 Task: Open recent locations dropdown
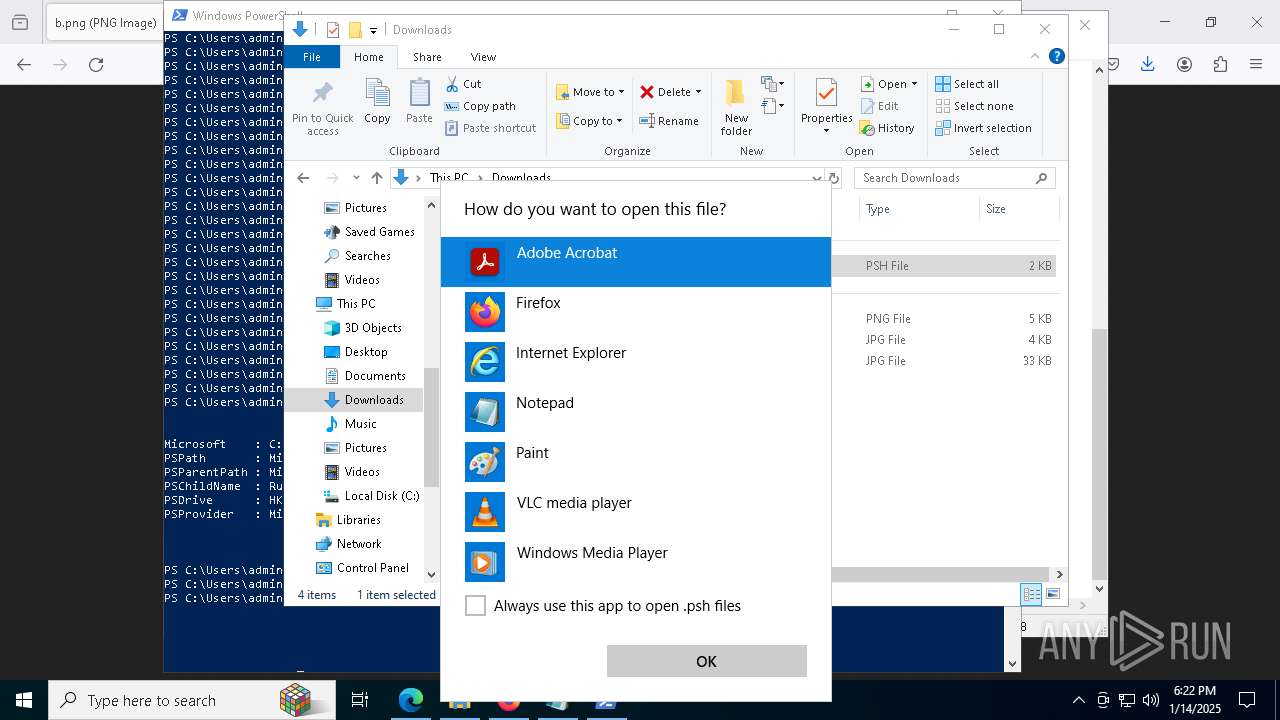click(x=356, y=178)
